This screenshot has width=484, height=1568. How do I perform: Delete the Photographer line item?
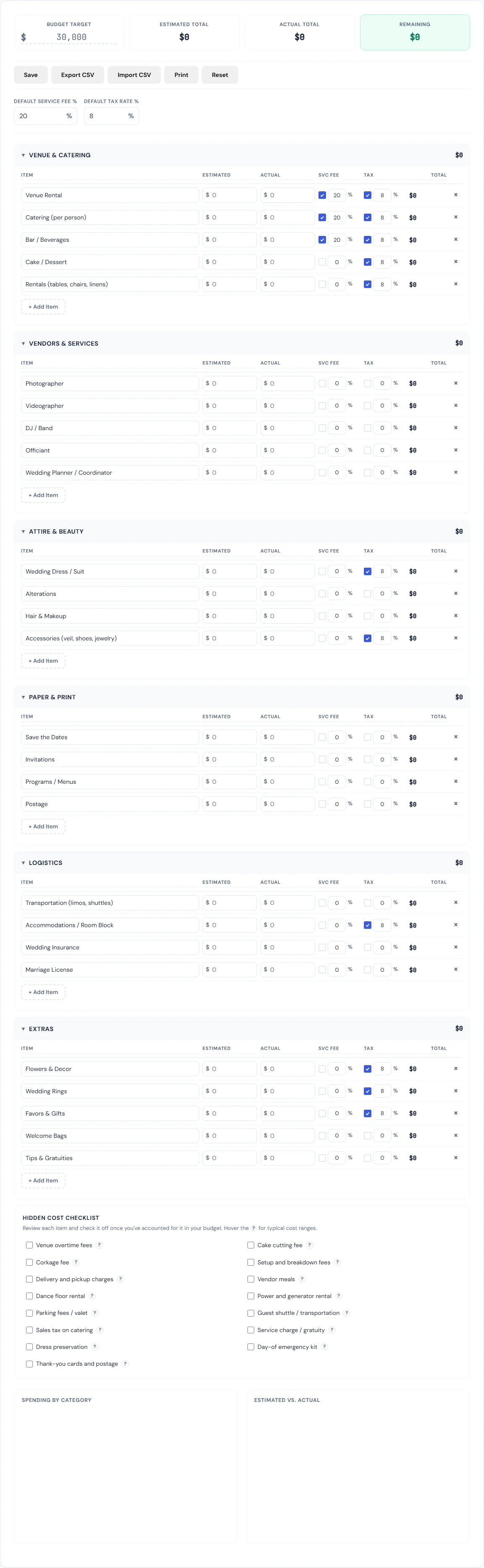pos(455,383)
